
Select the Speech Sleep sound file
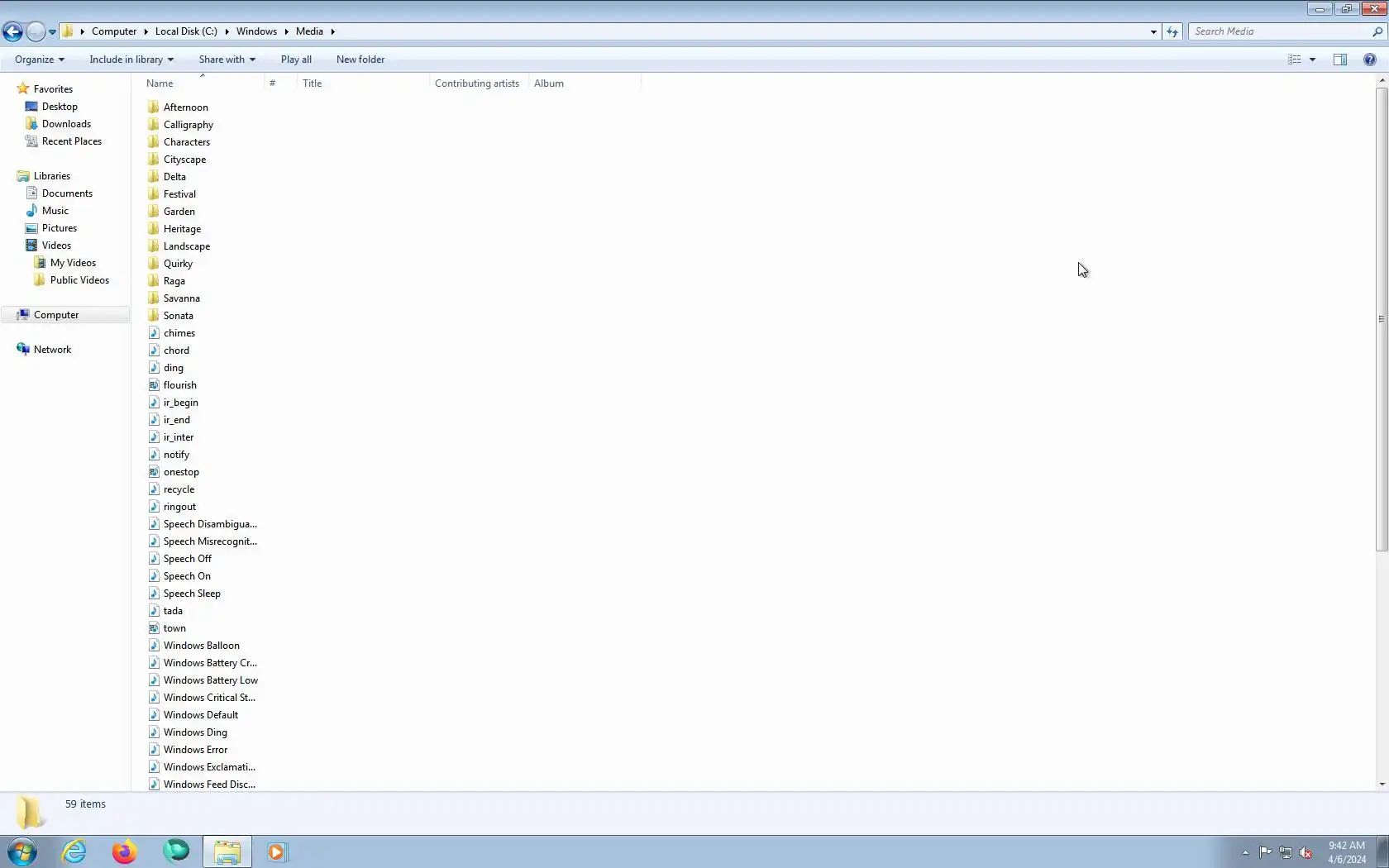point(192,594)
